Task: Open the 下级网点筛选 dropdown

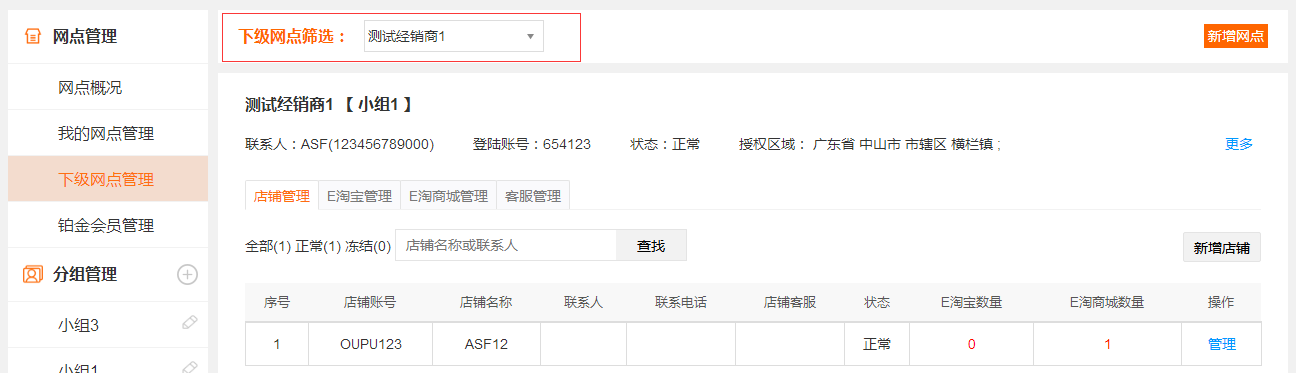Action: pyautogui.click(x=454, y=36)
